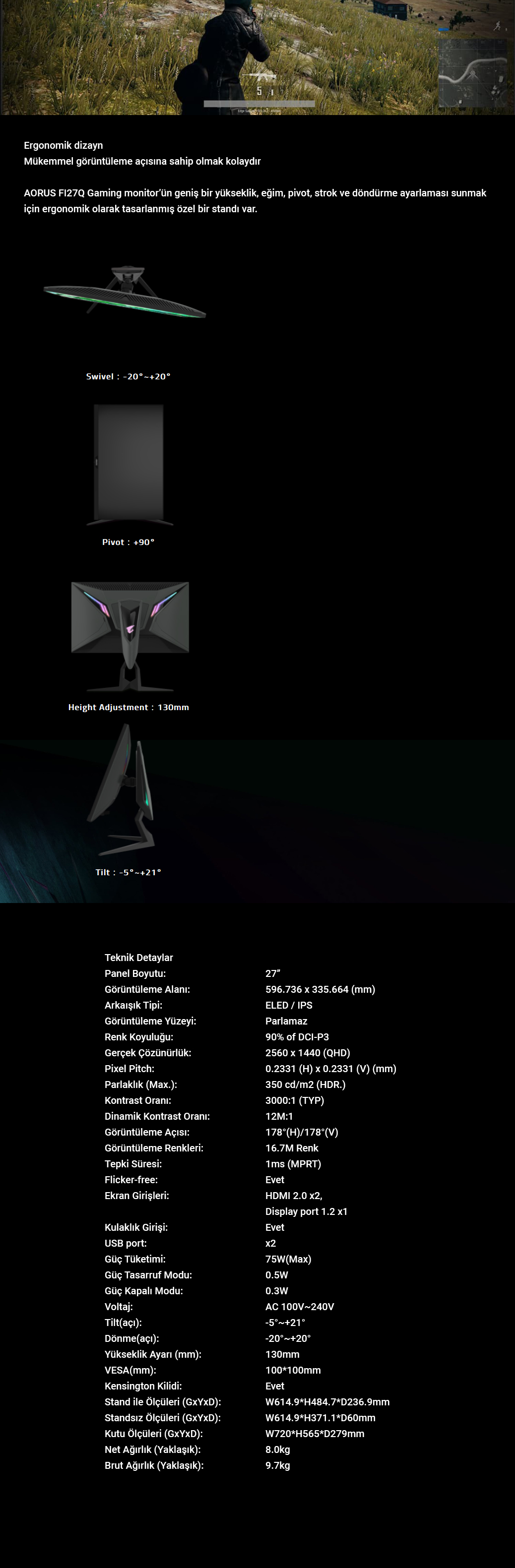Screen dimensions: 515x1568
Task: Click the 'Teknik Detaylar' heading
Action: tap(139, 958)
